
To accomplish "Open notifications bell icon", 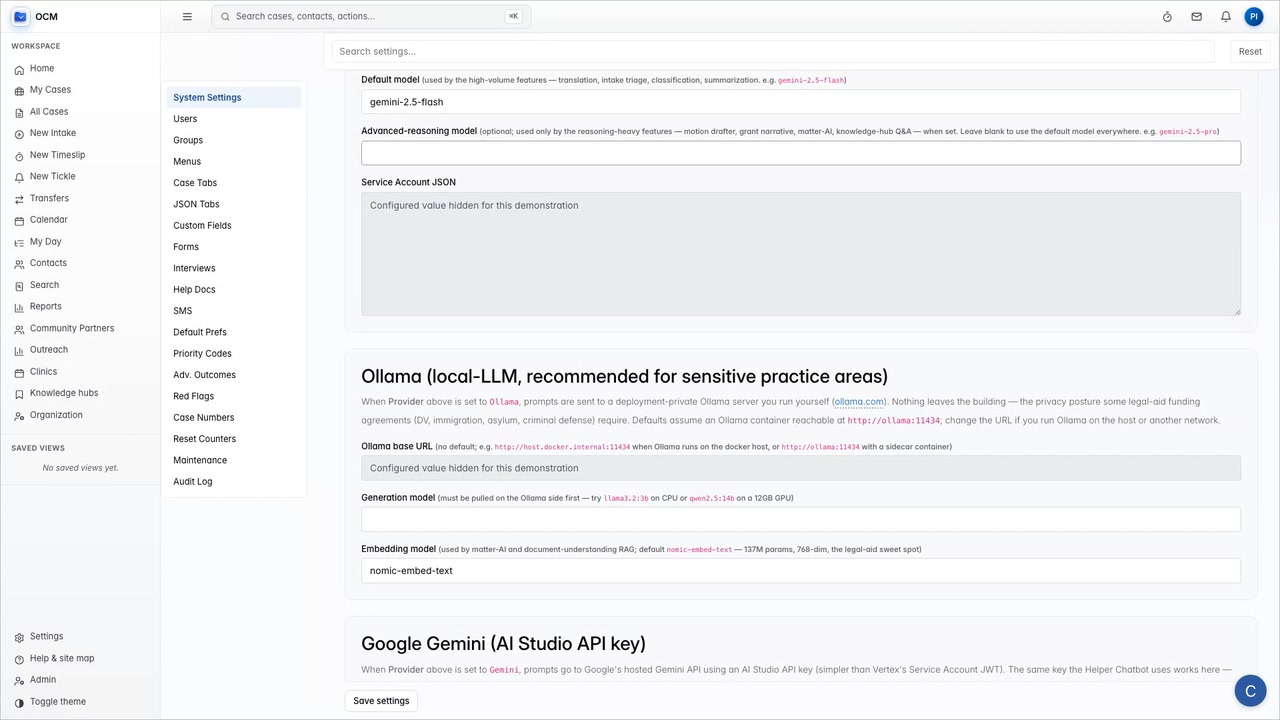I will pyautogui.click(x=1225, y=16).
